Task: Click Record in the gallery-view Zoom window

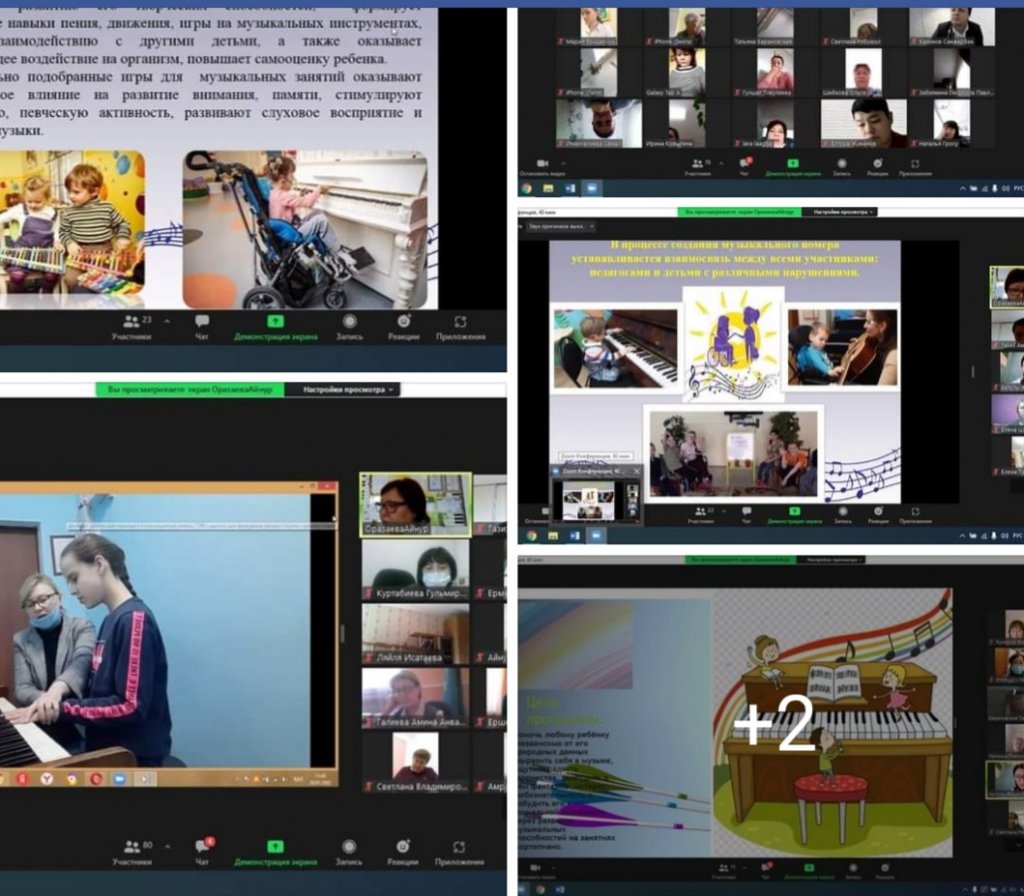Action: coord(842,167)
